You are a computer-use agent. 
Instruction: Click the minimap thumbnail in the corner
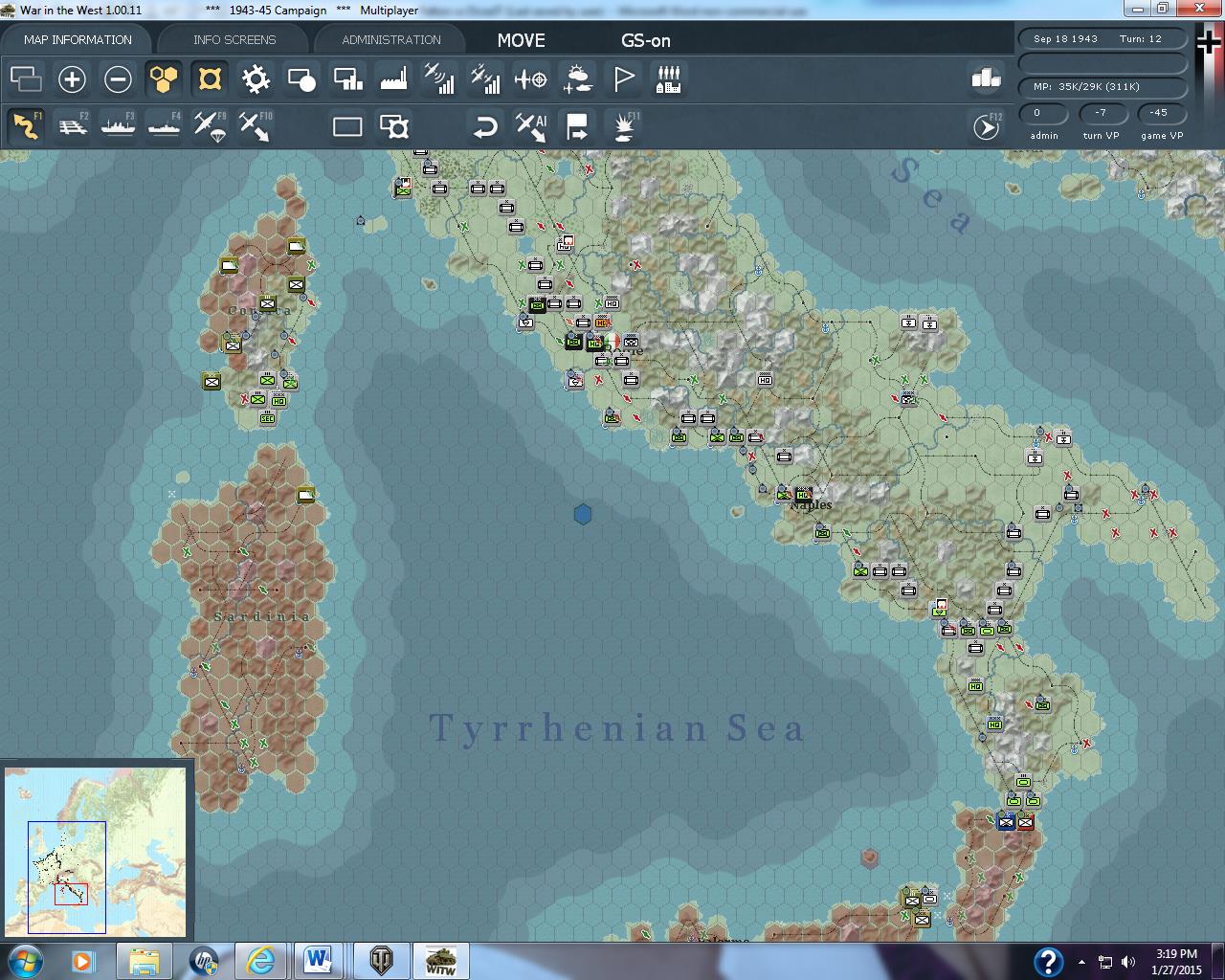coord(97,851)
